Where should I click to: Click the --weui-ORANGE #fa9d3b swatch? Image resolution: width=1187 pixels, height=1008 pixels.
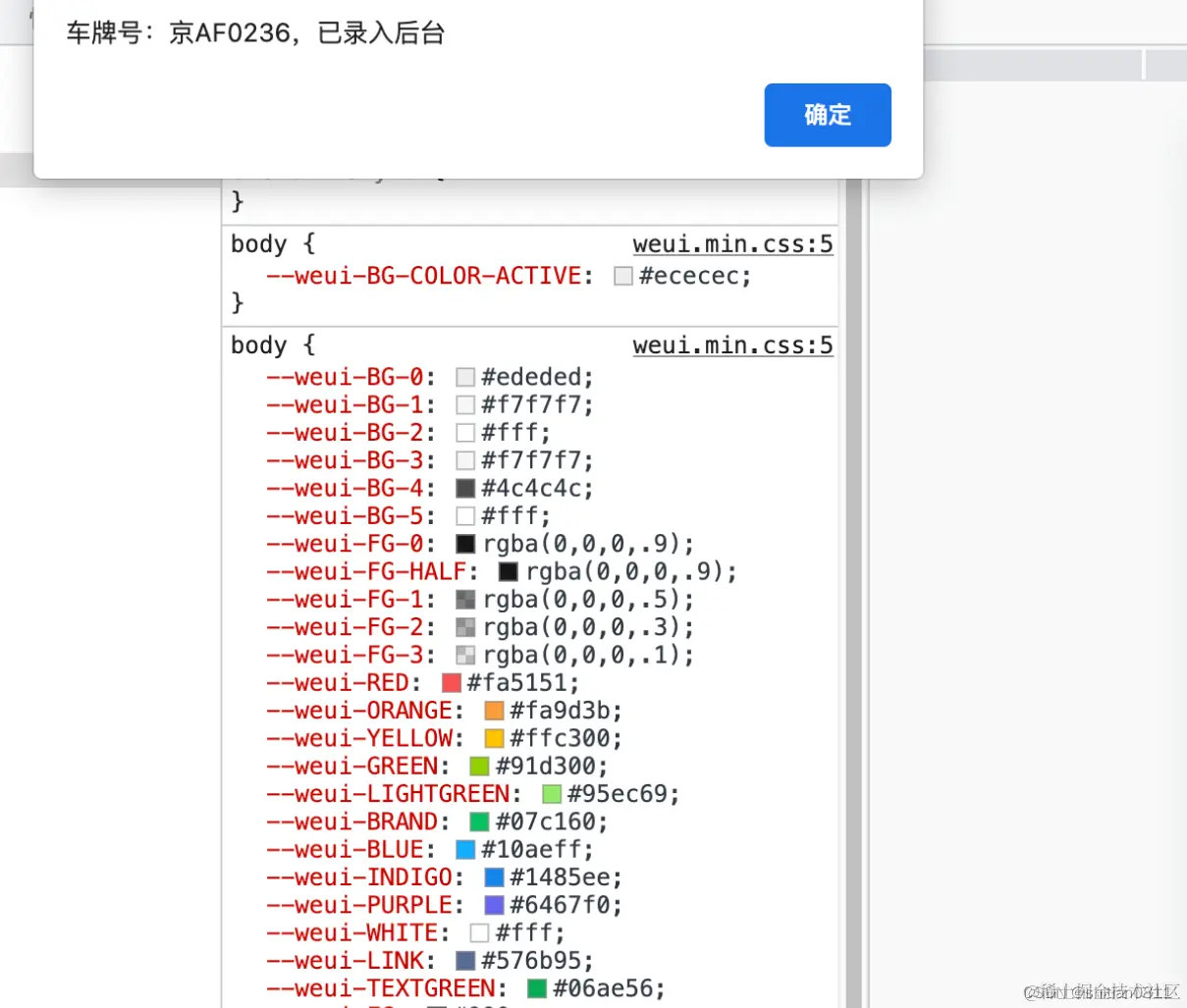pyautogui.click(x=494, y=711)
